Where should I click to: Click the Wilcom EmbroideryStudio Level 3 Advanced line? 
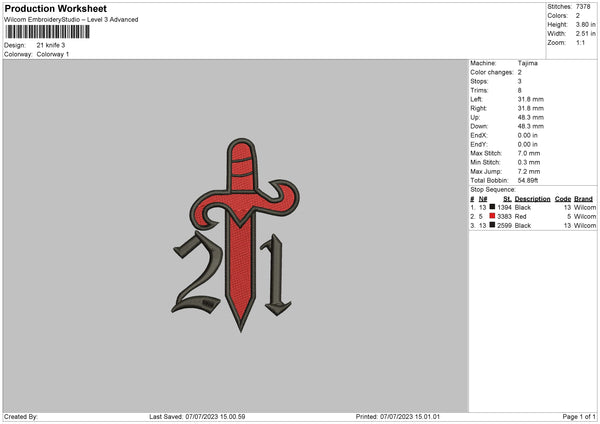coord(71,20)
